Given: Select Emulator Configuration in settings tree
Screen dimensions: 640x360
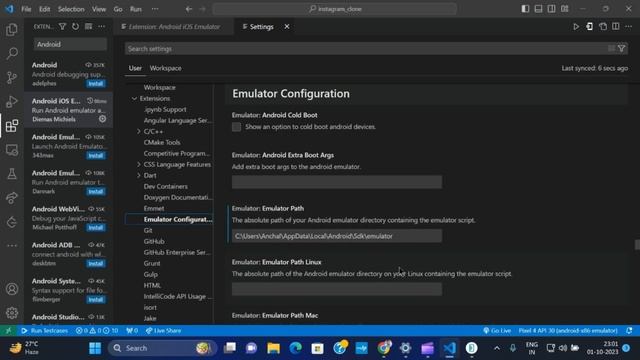Looking at the screenshot, I should coord(178,219).
